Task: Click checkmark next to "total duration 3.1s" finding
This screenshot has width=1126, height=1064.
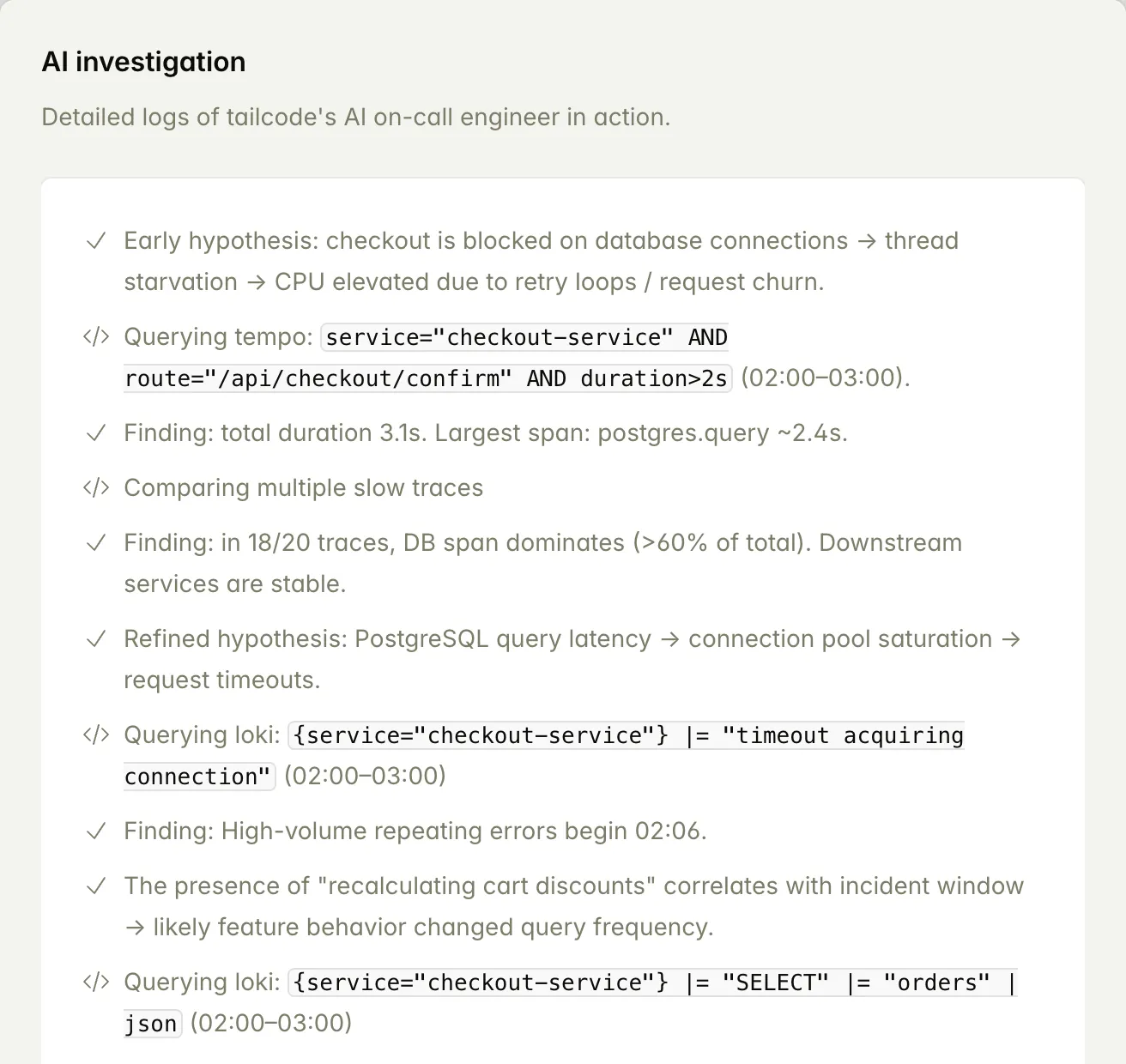Action: [96, 433]
